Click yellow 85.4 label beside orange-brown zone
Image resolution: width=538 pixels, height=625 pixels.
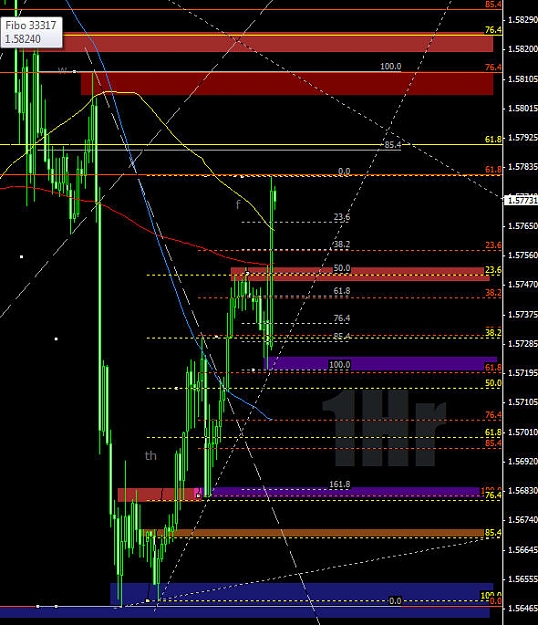(x=493, y=533)
